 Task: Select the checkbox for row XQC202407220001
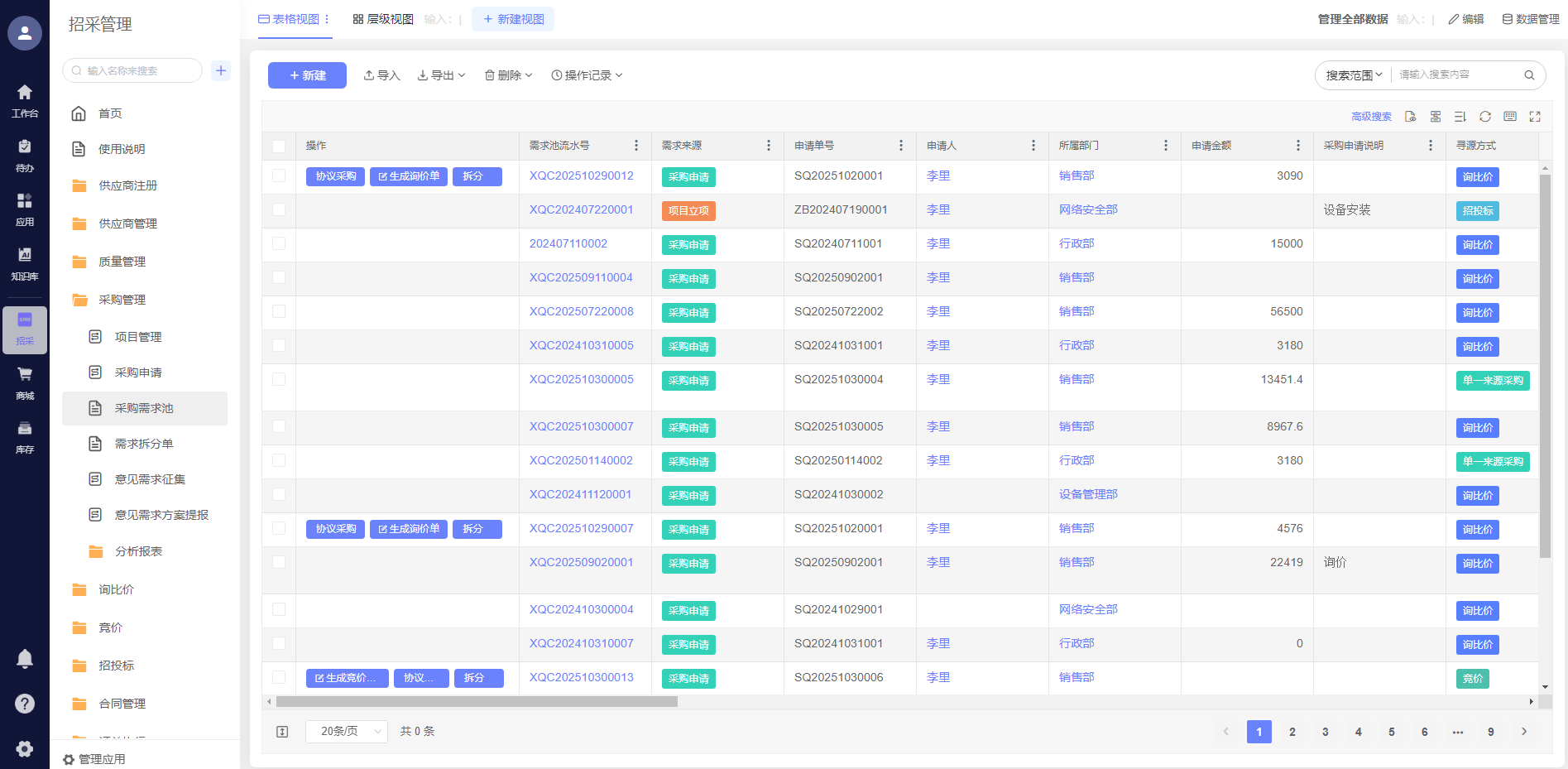[279, 210]
